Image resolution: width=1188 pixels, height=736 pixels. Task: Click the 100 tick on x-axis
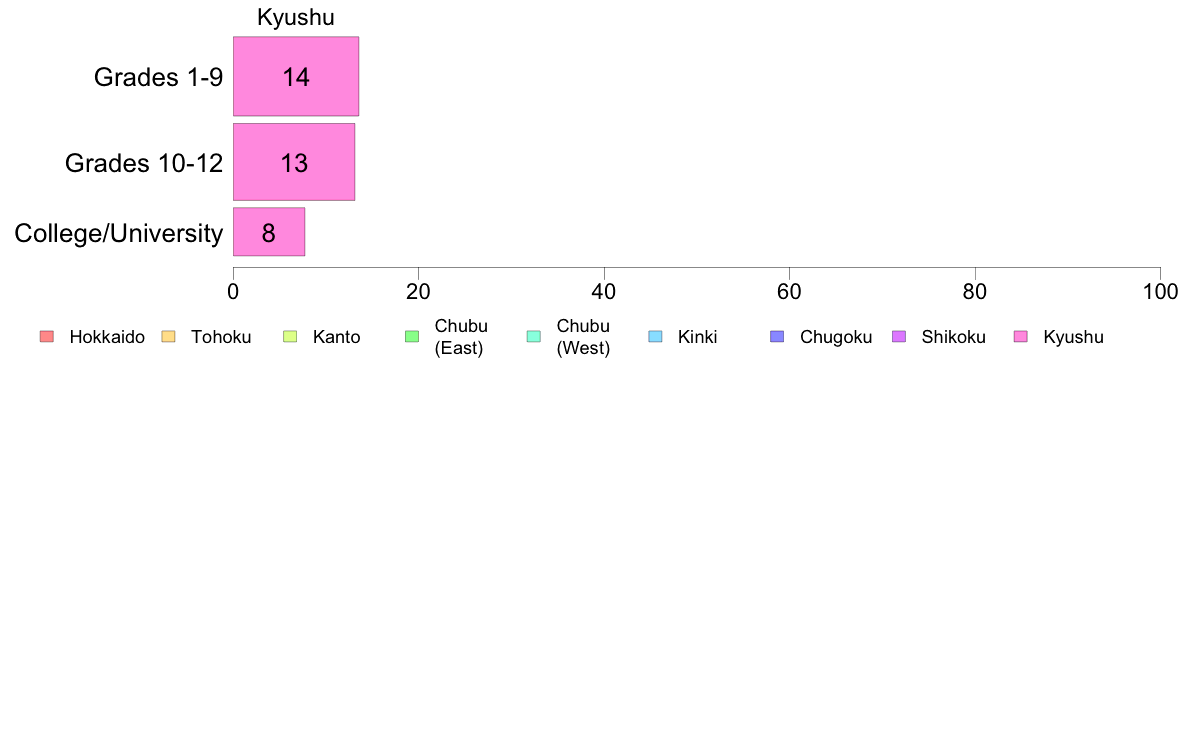(1160, 292)
